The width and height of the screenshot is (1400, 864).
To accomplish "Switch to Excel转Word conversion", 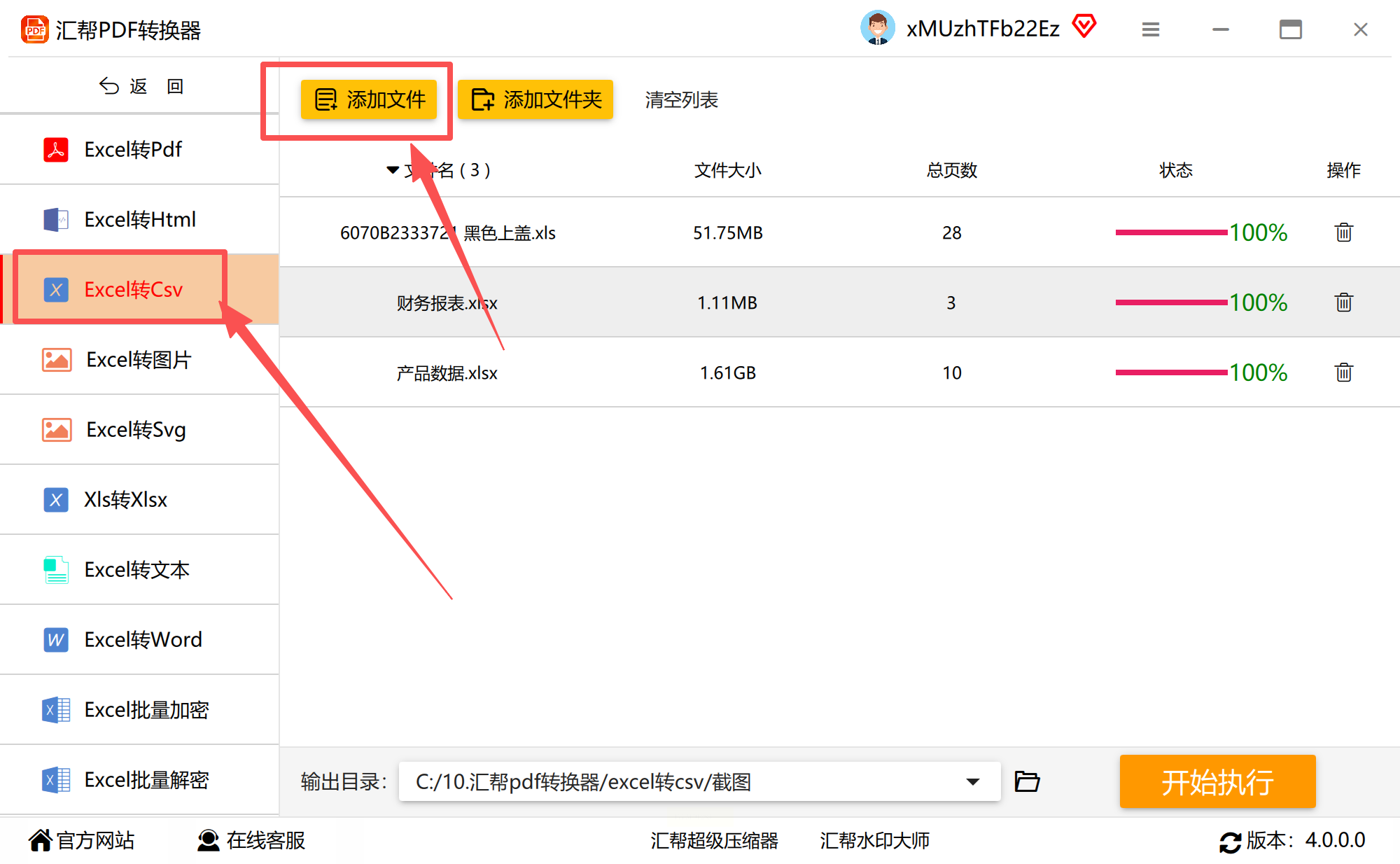I will pyautogui.click(x=142, y=639).
